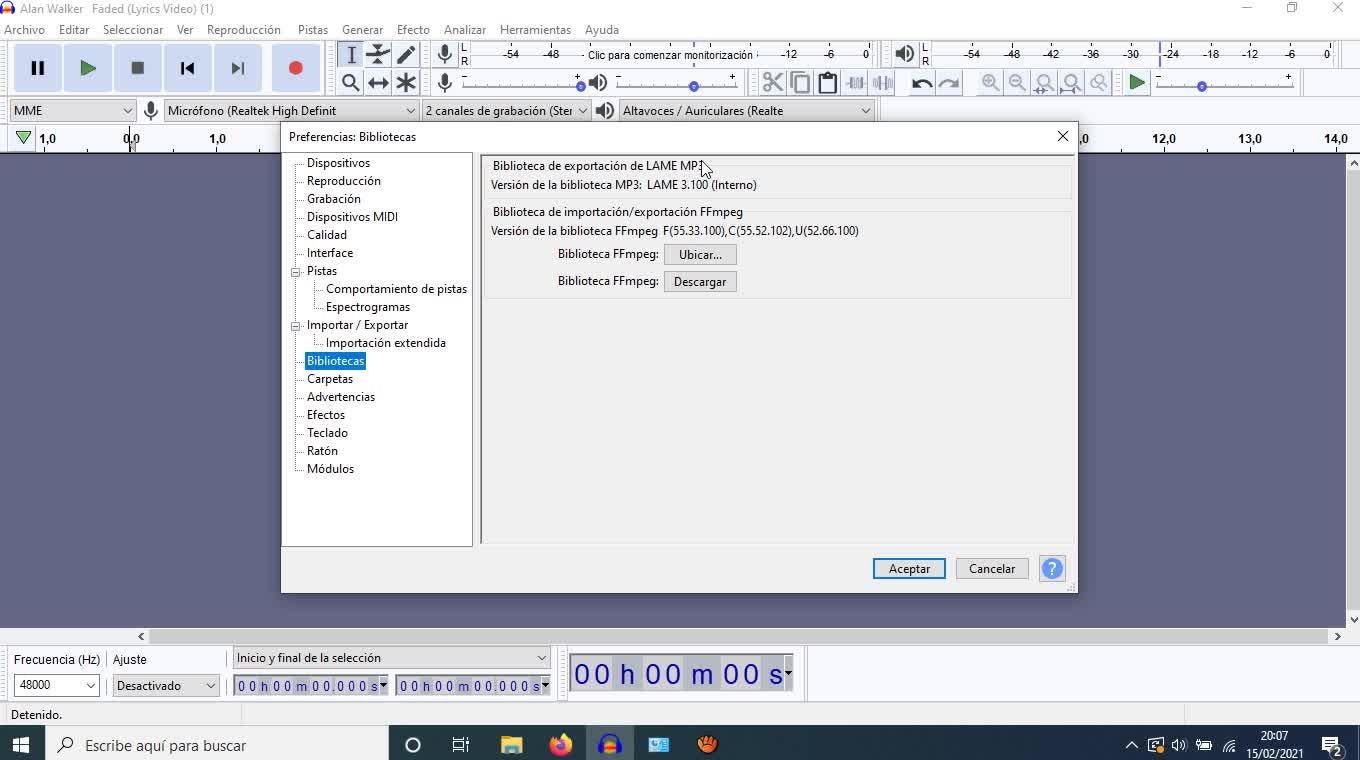
Task: Click the Play-at-speed green arrow
Action: click(x=1137, y=83)
